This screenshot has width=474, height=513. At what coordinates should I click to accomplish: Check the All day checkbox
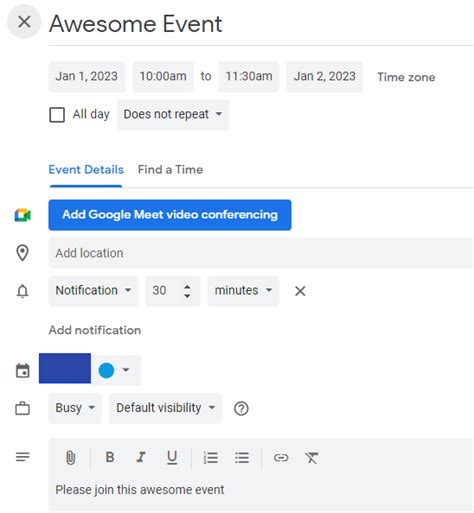point(57,115)
